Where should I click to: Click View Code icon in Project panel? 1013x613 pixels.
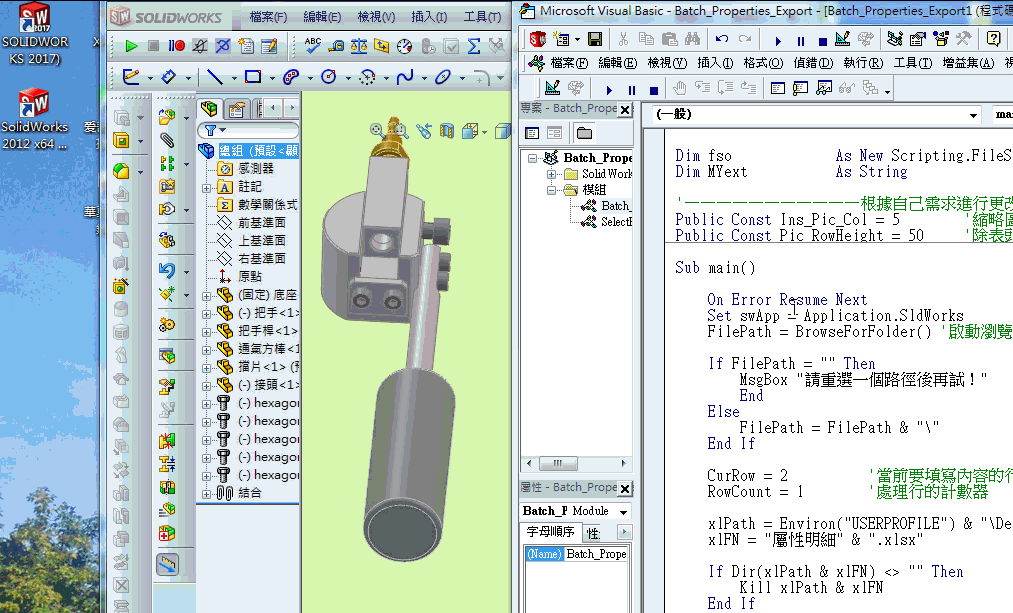pyautogui.click(x=532, y=133)
